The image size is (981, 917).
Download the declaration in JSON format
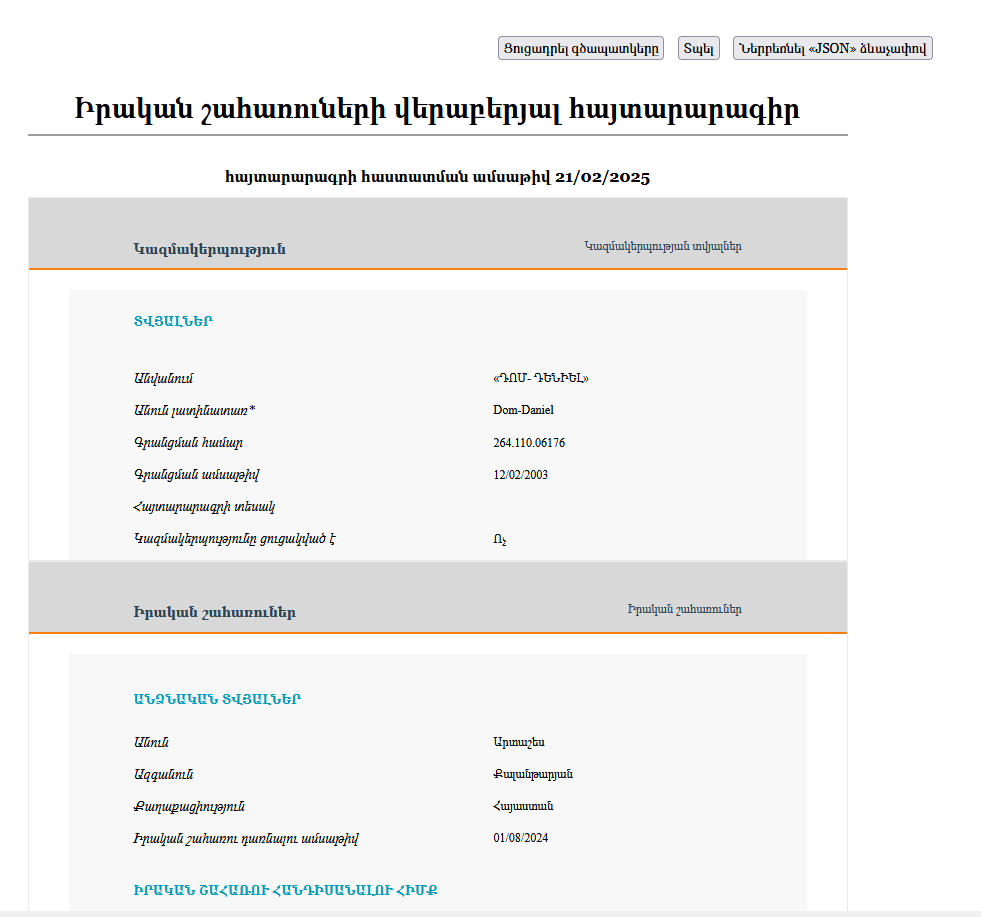pos(832,48)
